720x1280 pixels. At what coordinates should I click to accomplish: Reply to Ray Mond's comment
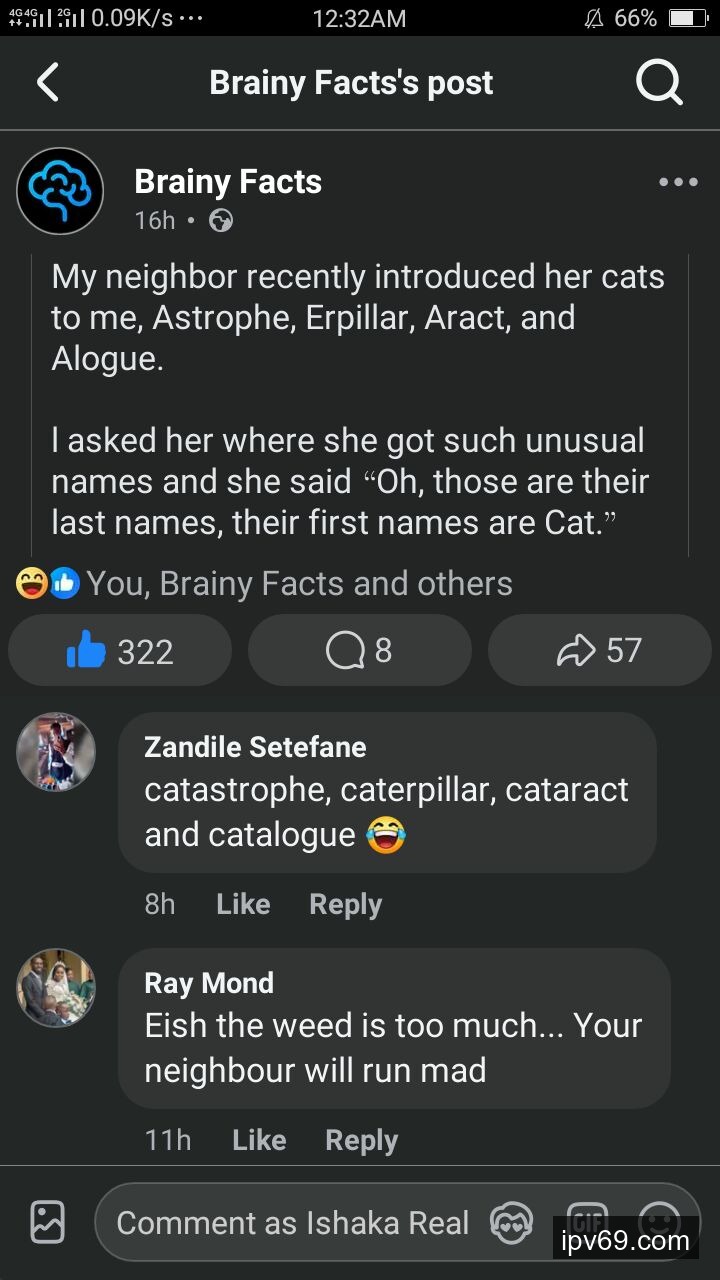click(x=361, y=1140)
